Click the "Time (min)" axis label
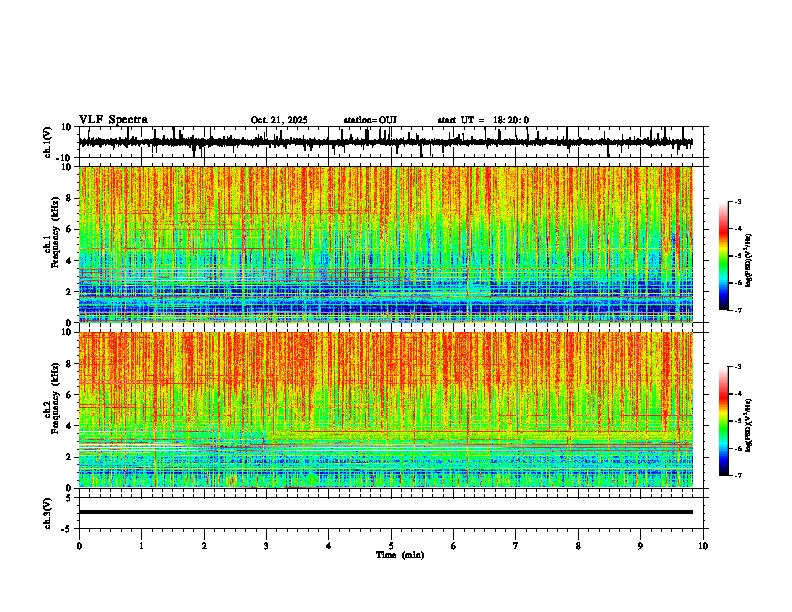This screenshot has width=792, height=612. click(400, 555)
